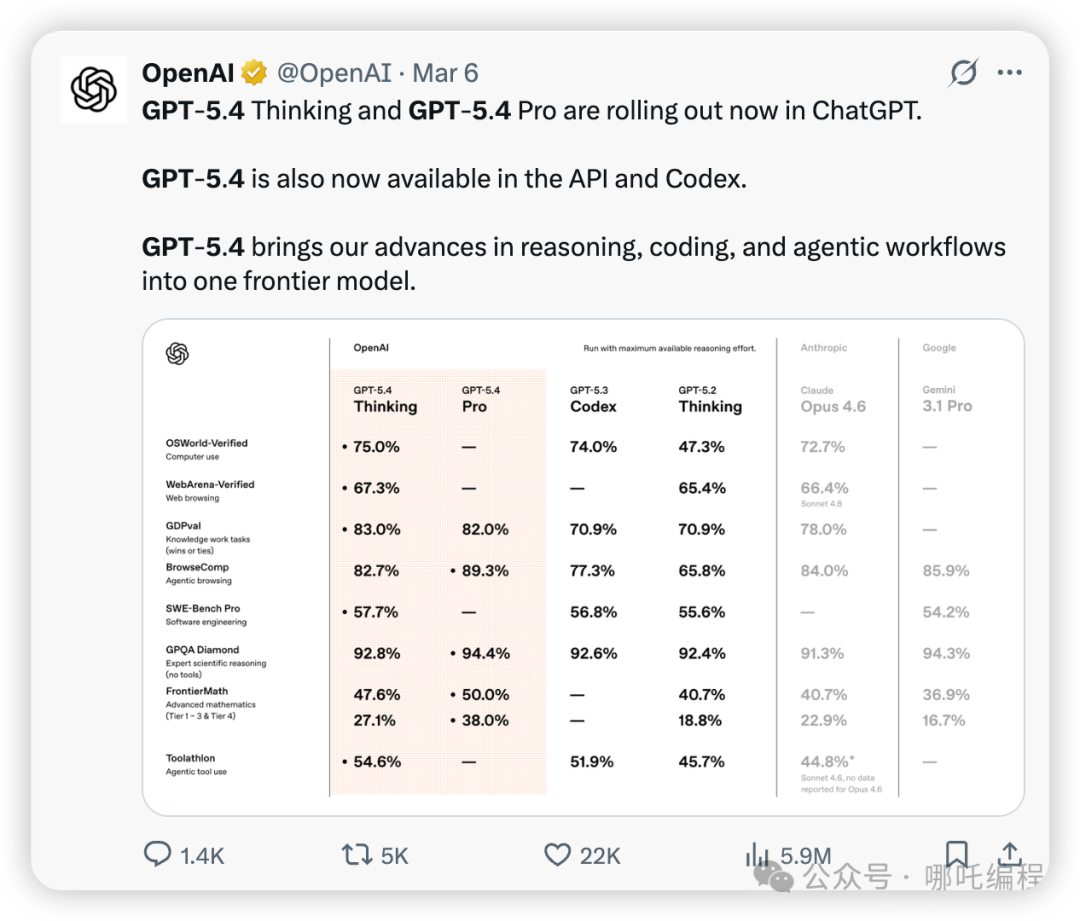The width and height of the screenshot is (1080, 921).
Task: Click the Claude Opus 4.6 column header
Action: (x=832, y=399)
